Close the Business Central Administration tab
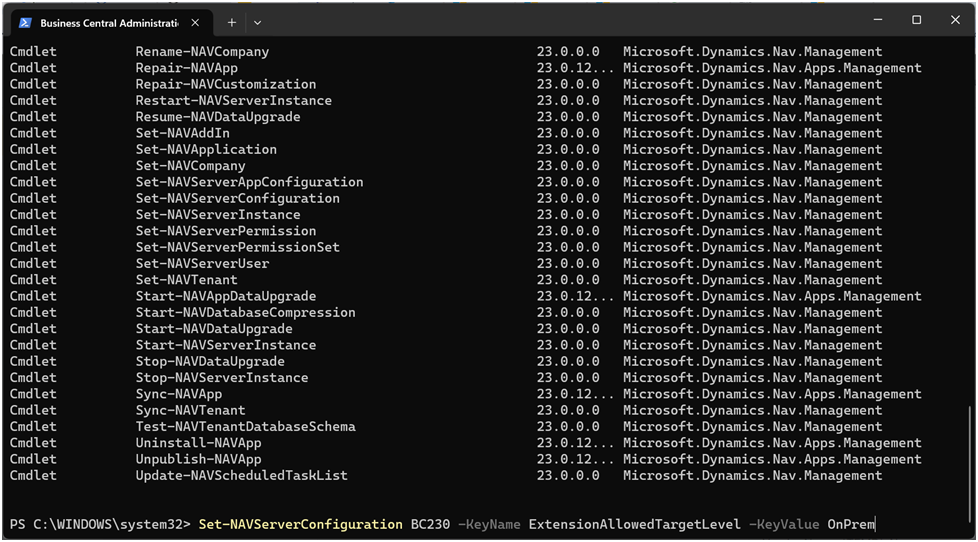The image size is (978, 542). (195, 22)
